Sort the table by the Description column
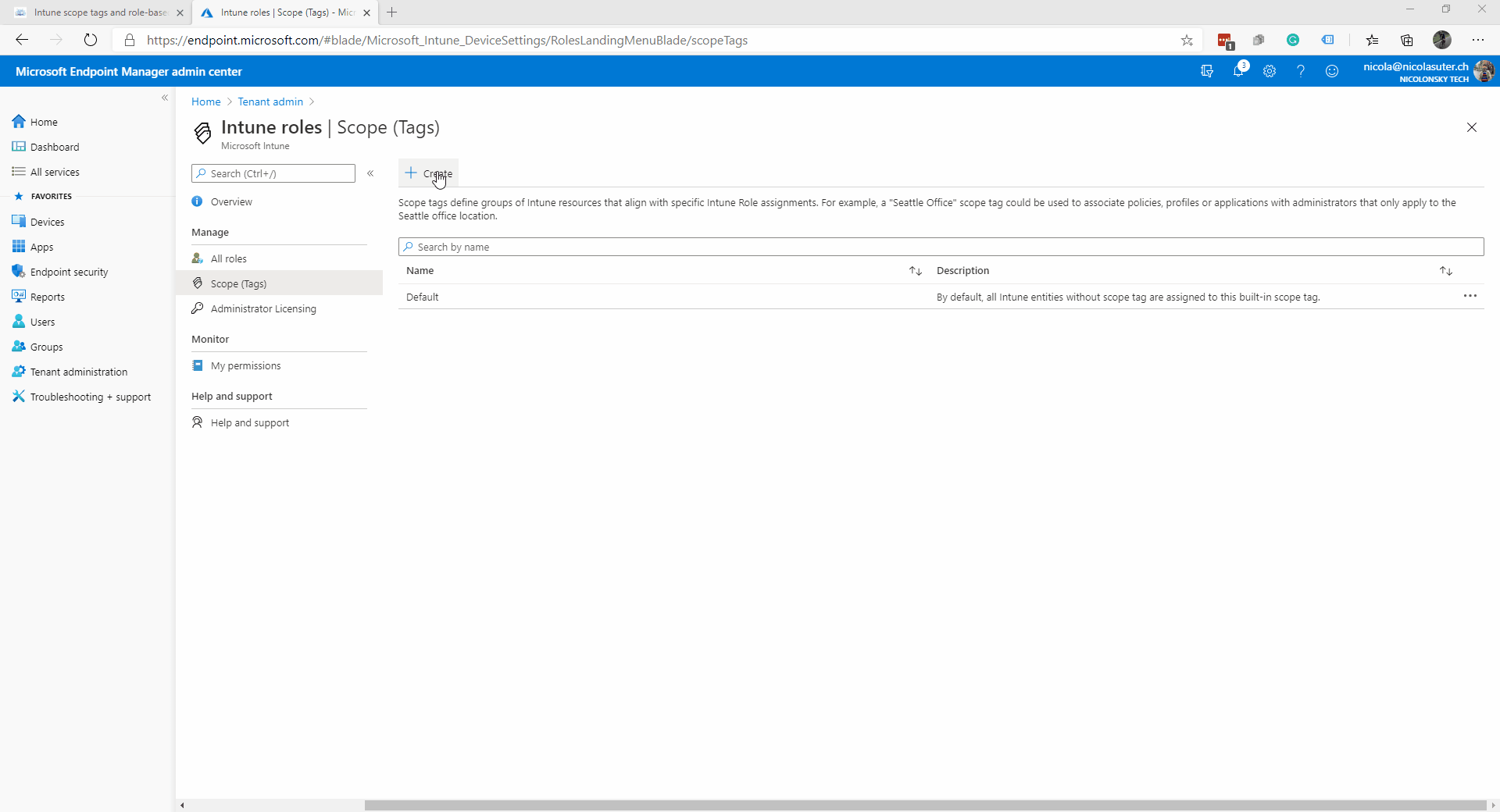This screenshot has width=1500, height=812. 1446,271
